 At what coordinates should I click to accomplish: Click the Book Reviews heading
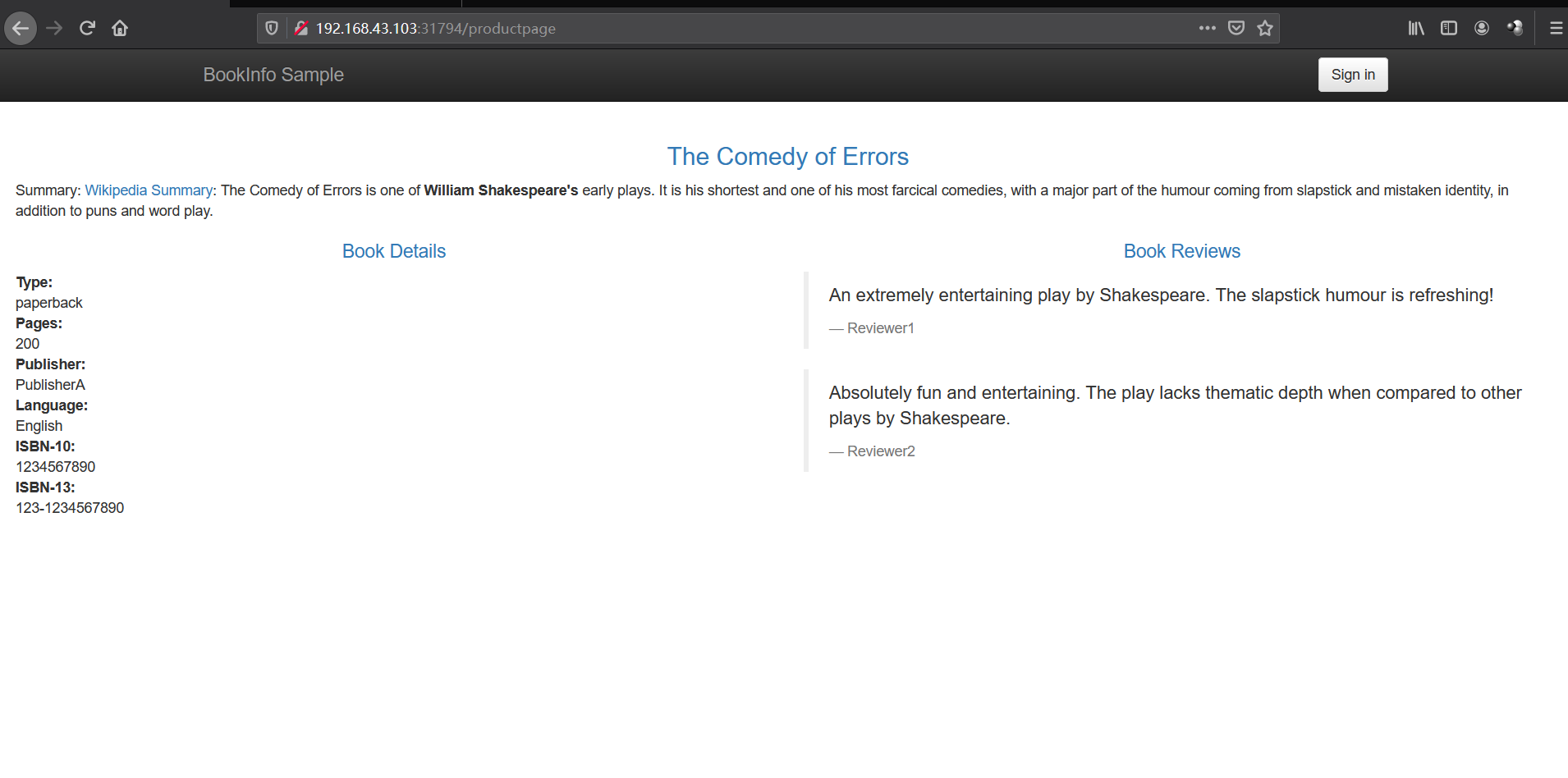[x=1181, y=251]
